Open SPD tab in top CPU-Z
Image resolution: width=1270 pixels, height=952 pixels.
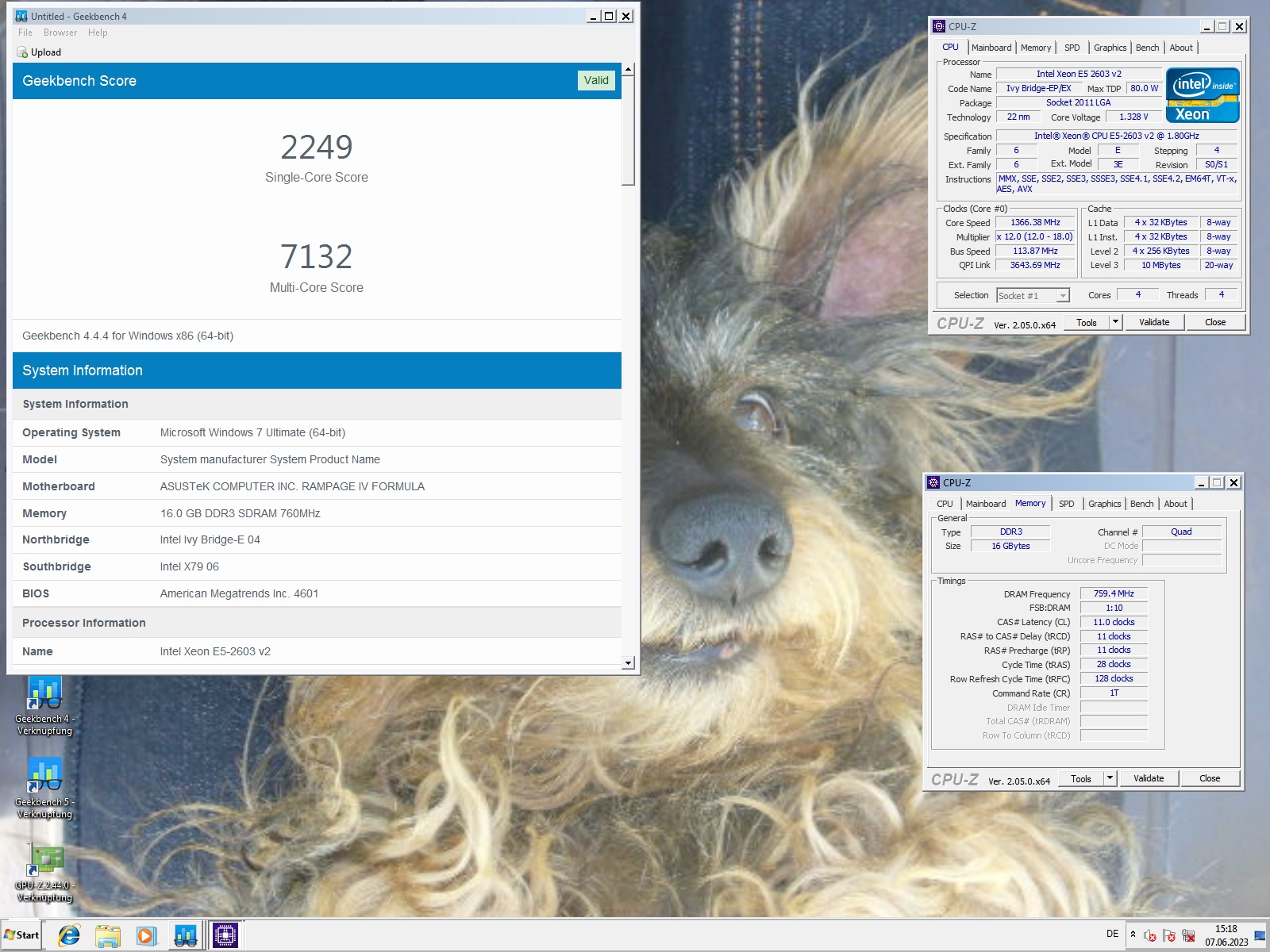tap(1072, 48)
